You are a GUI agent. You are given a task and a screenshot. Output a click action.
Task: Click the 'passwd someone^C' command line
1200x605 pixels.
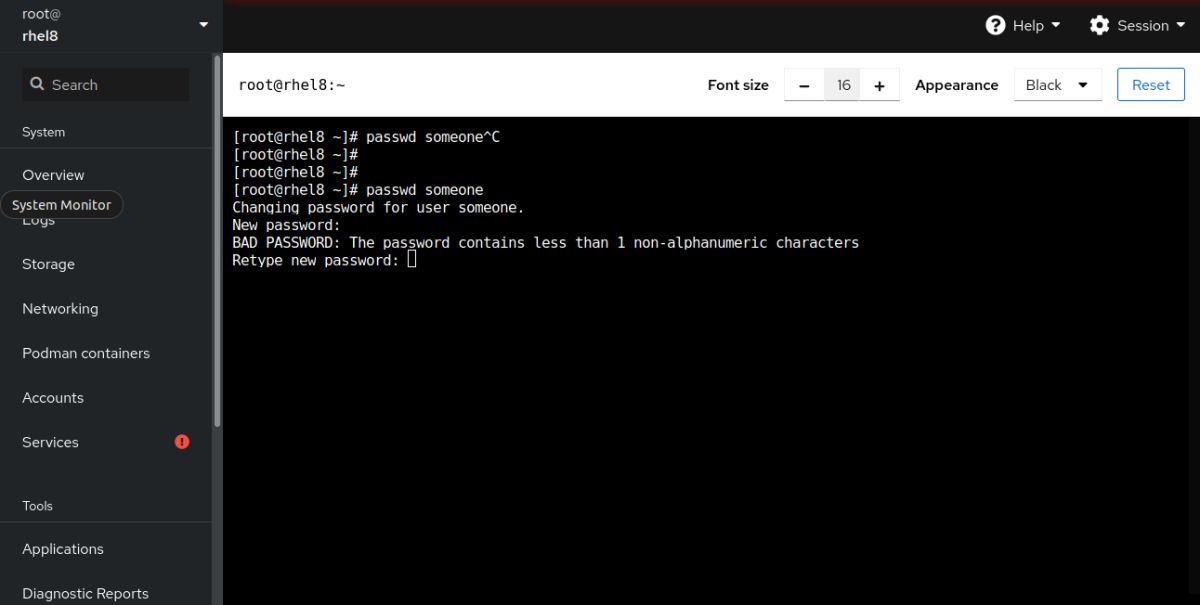tap(366, 137)
